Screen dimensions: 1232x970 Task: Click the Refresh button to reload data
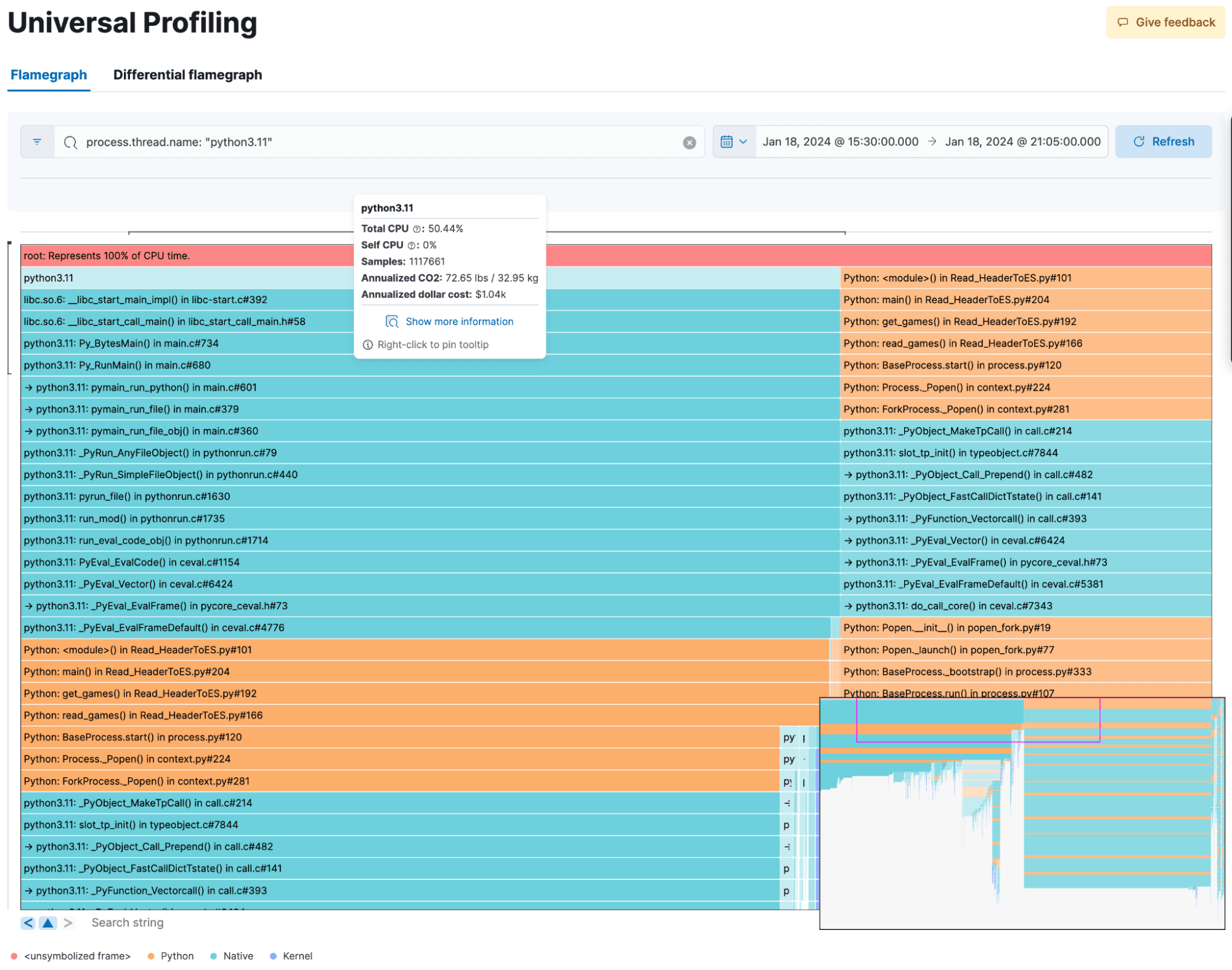click(1164, 141)
